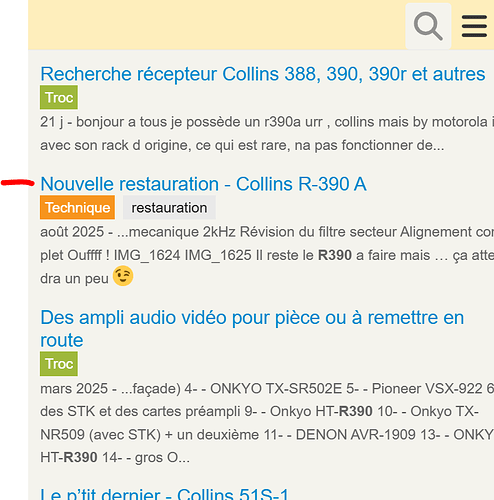
Task: Open the 'Collins 51S-1' topic link
Action: tap(164, 494)
